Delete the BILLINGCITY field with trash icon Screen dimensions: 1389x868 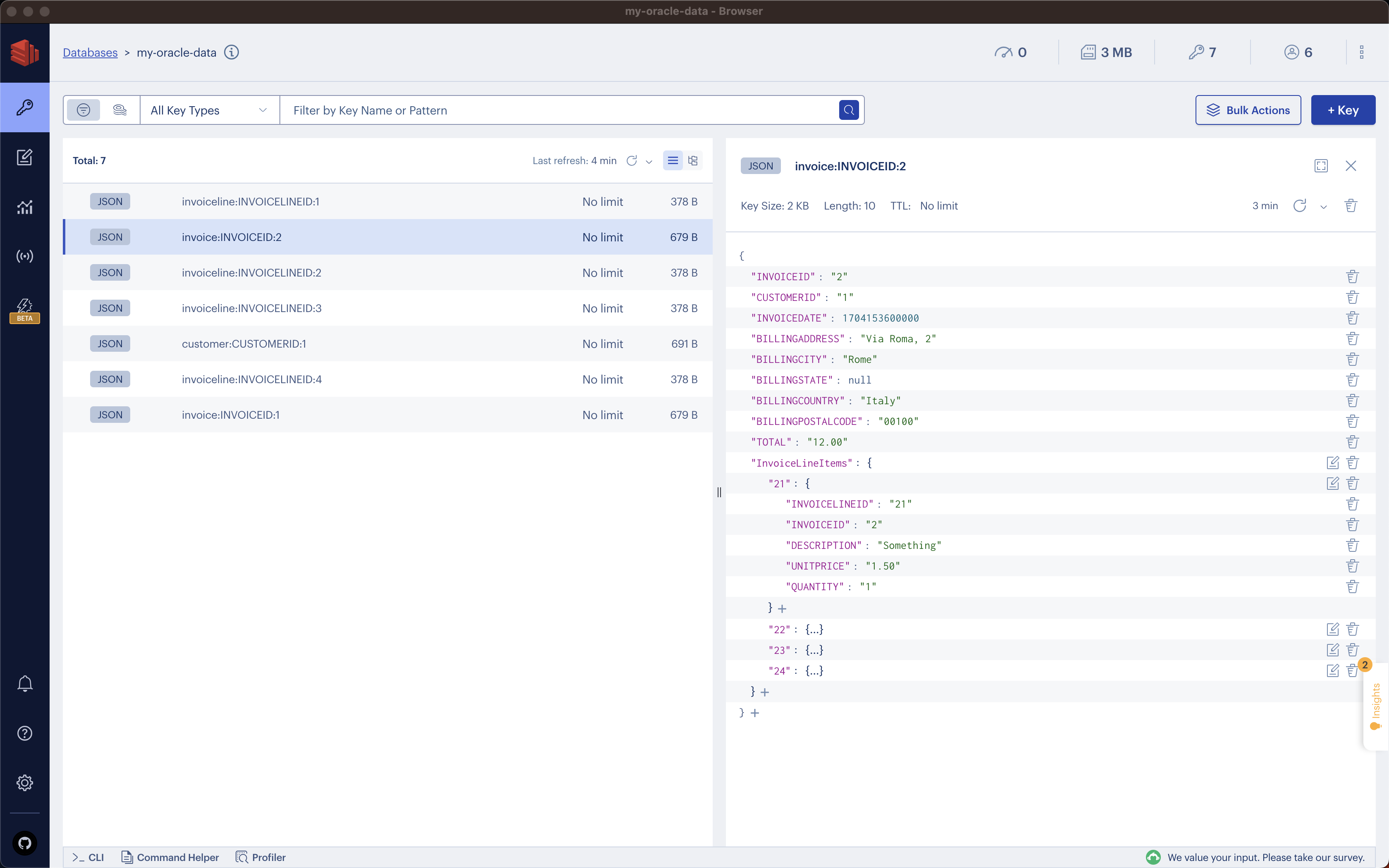[x=1352, y=359]
